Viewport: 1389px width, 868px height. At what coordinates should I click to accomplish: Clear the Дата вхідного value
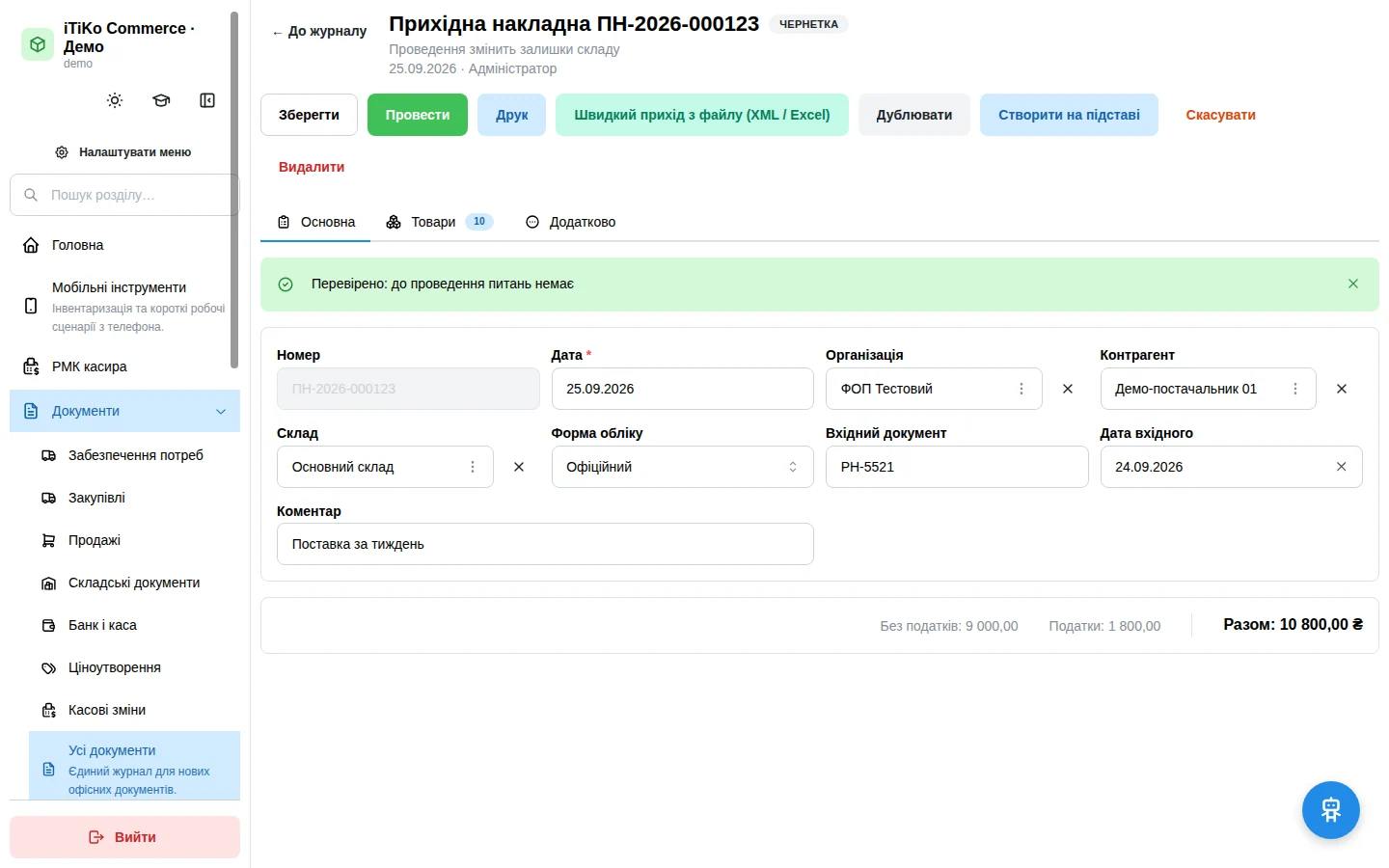[x=1341, y=467]
